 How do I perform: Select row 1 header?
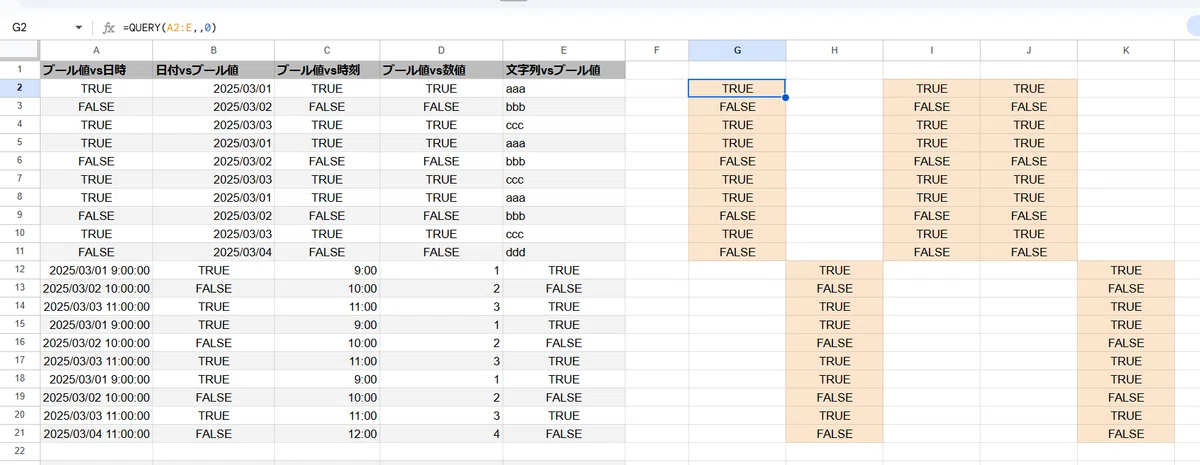[19, 70]
